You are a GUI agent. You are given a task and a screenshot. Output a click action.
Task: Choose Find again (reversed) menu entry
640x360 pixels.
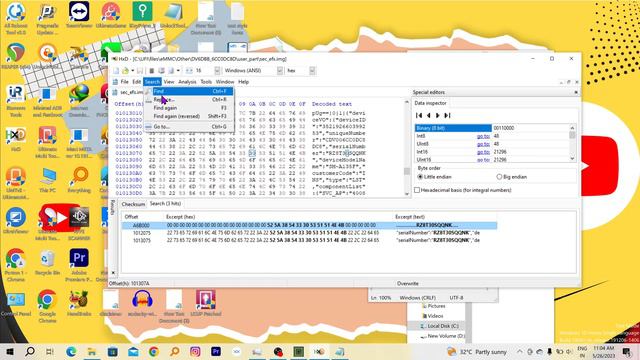point(189,116)
